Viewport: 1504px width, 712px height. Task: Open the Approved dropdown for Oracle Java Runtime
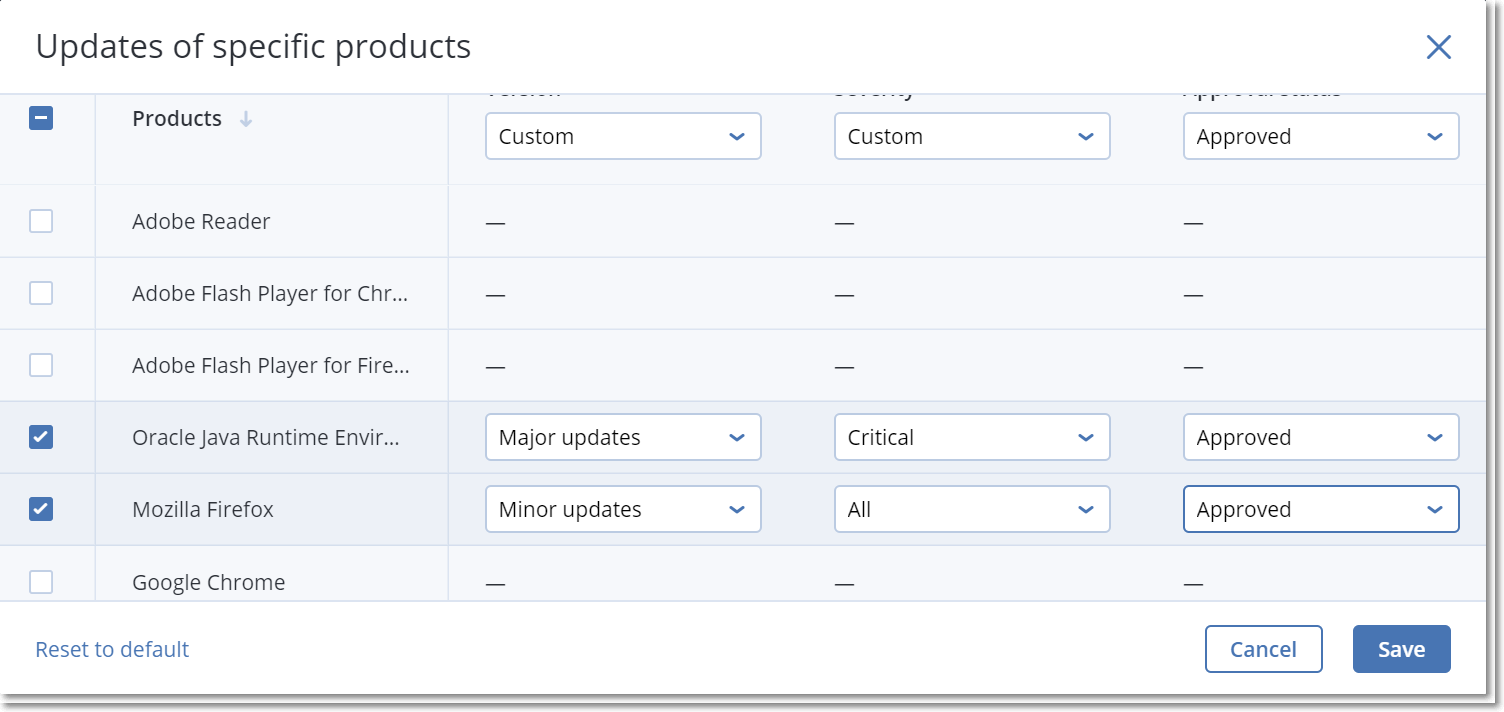click(1320, 437)
